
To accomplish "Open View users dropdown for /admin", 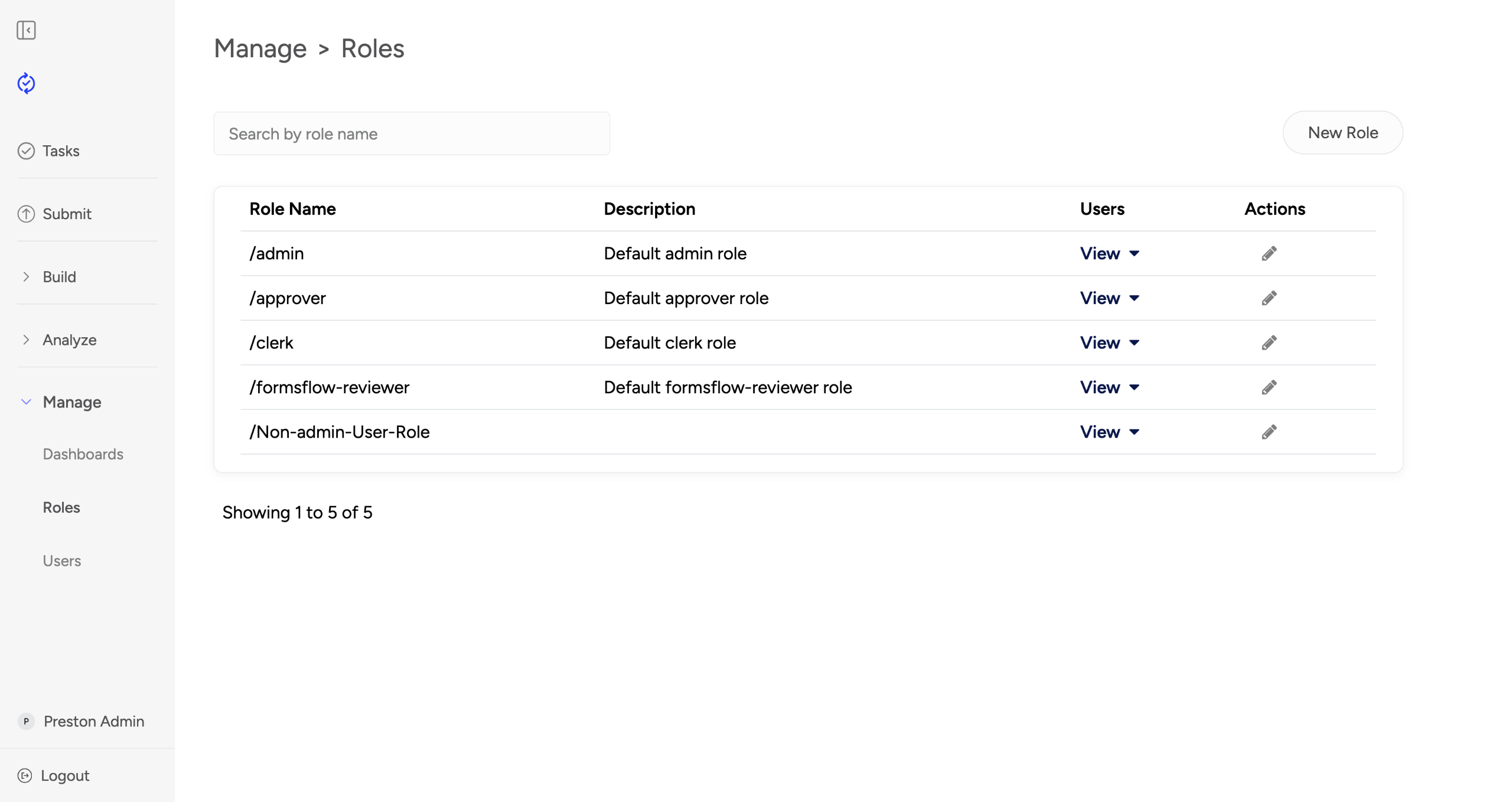I will 1109,253.
